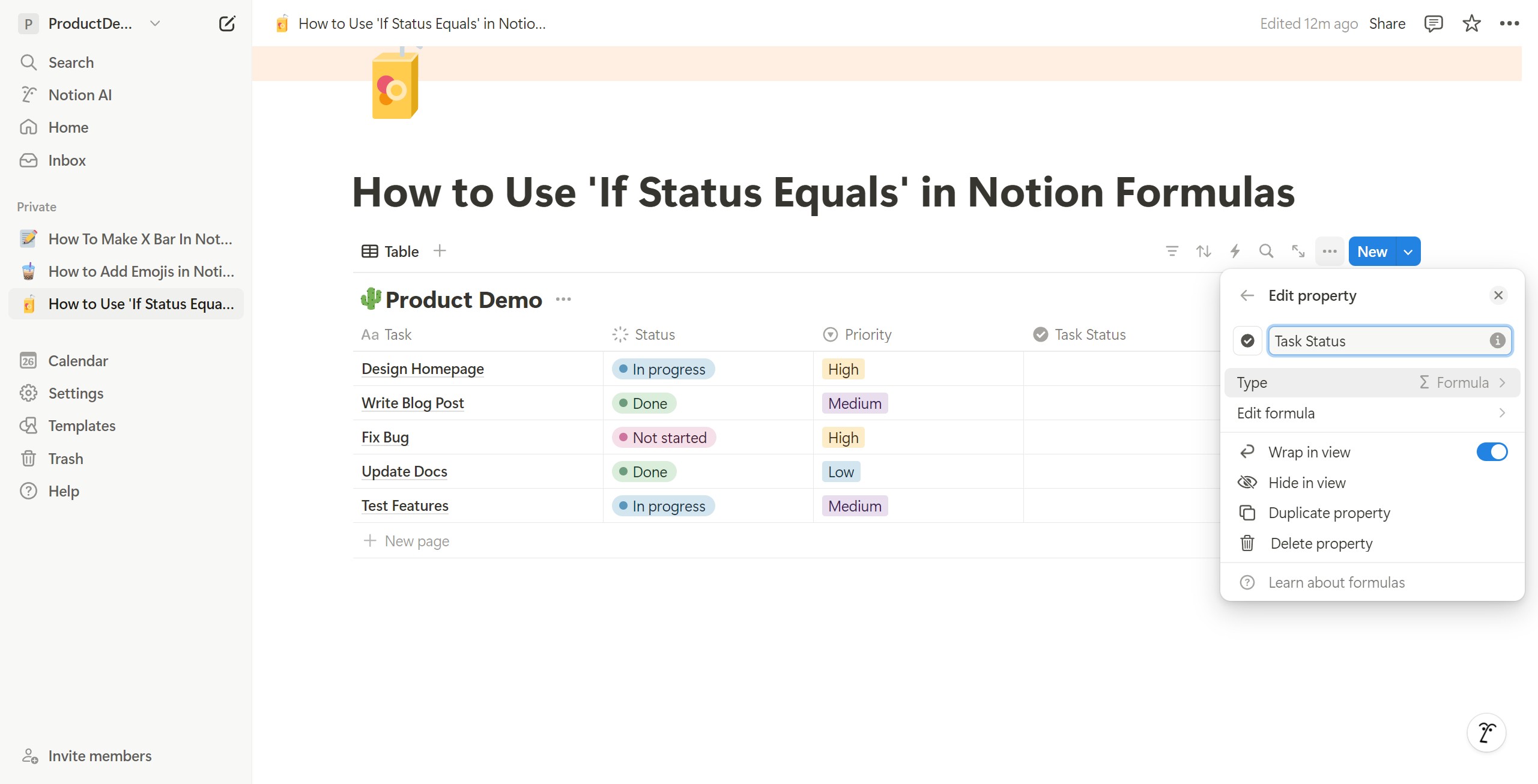Open the New button dropdown arrow
The width and height of the screenshot is (1538, 784).
[1408, 252]
